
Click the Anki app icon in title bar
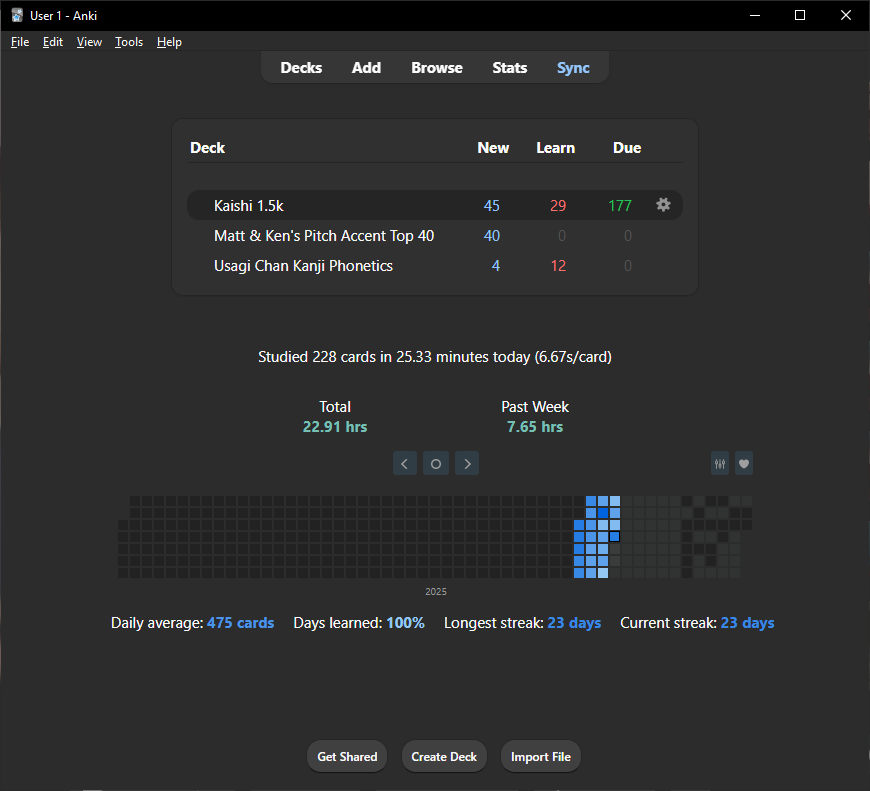point(17,15)
